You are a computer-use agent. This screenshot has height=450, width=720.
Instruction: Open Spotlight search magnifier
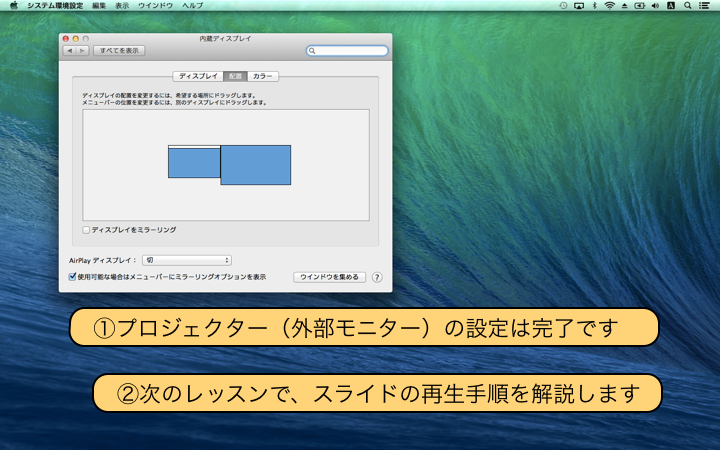tap(687, 6)
